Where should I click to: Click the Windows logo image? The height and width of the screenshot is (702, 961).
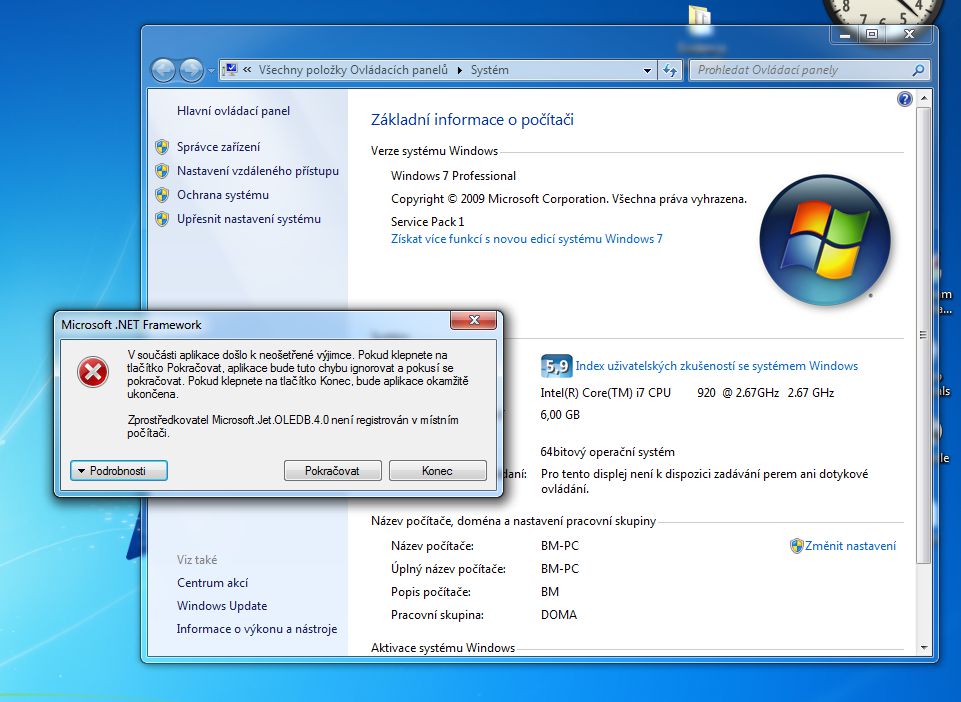click(x=823, y=238)
